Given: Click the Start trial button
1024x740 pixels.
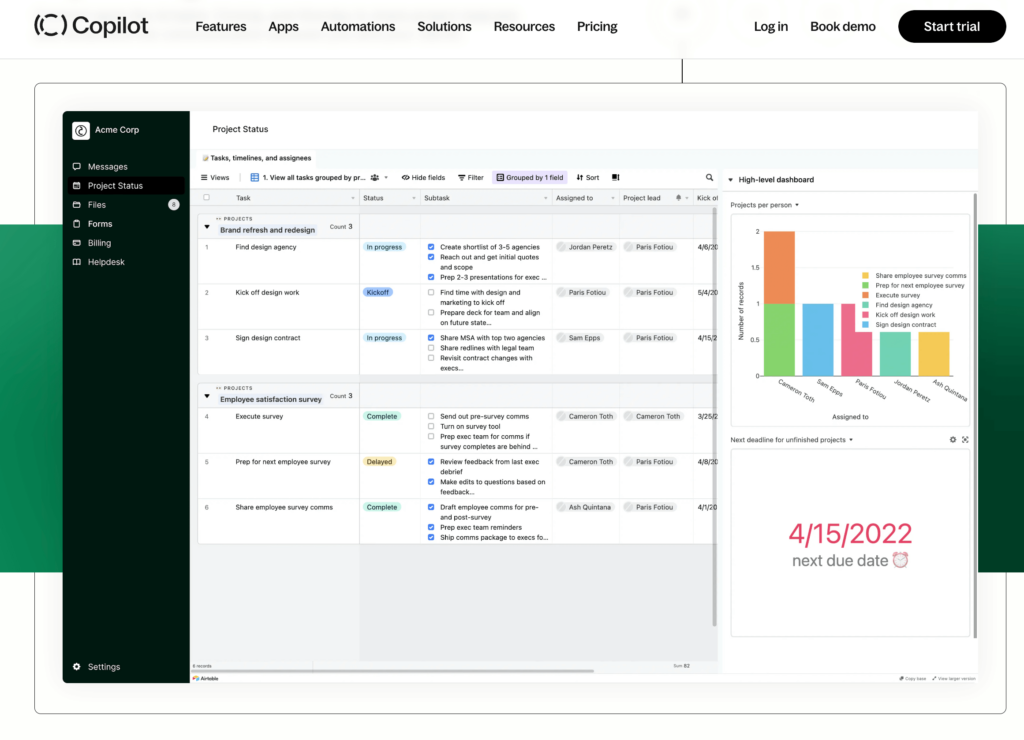Looking at the screenshot, I should tap(952, 27).
